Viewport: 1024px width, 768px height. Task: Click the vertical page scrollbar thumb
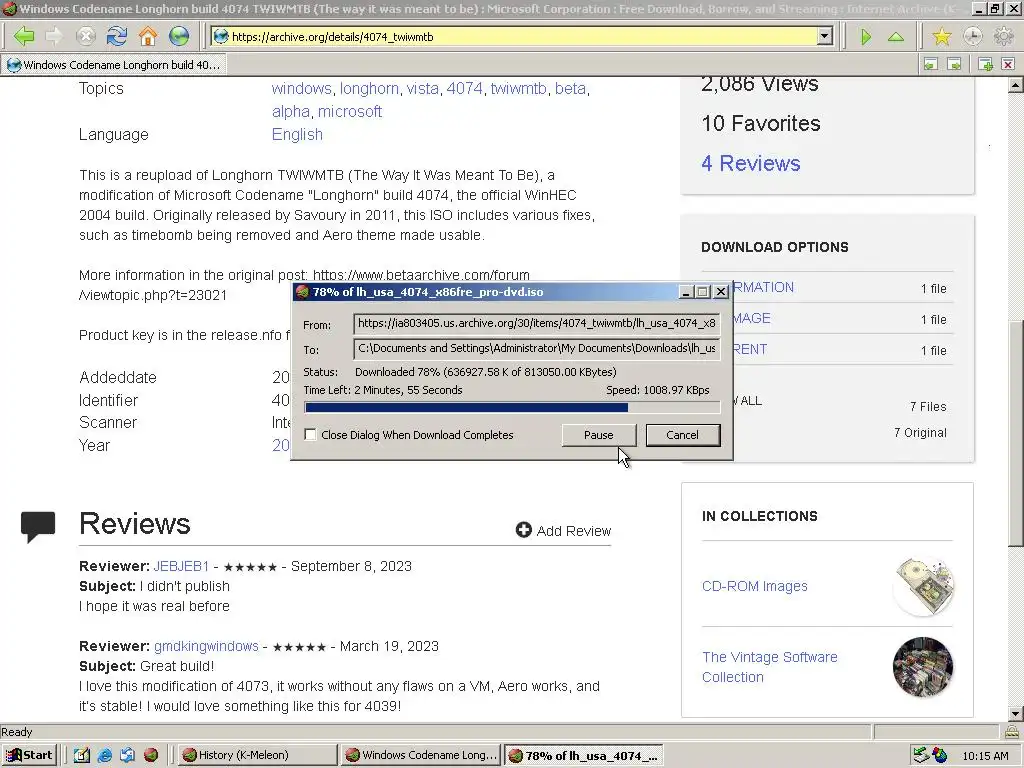[x=1016, y=434]
